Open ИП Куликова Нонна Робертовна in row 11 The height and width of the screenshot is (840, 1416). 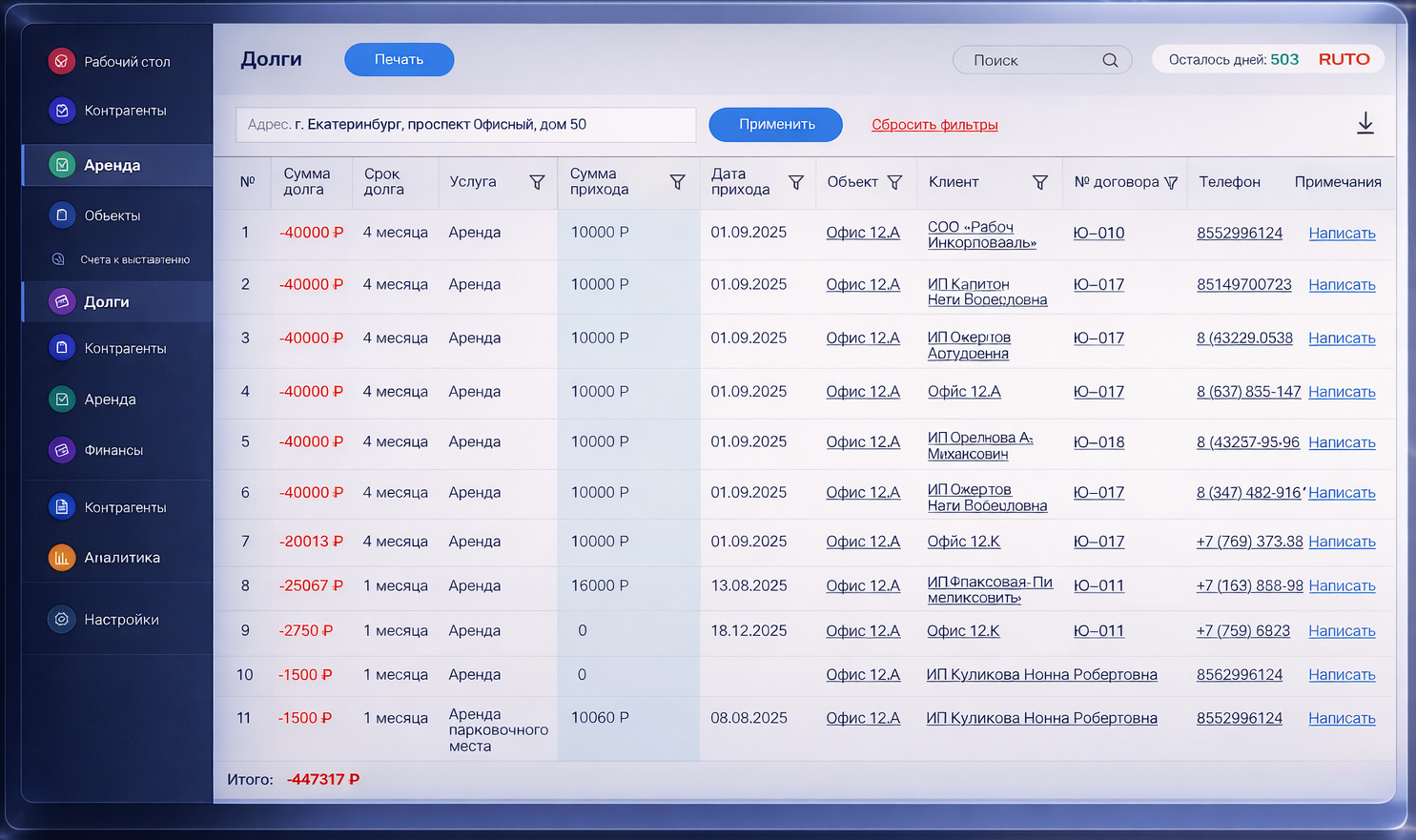pyautogui.click(x=1041, y=719)
